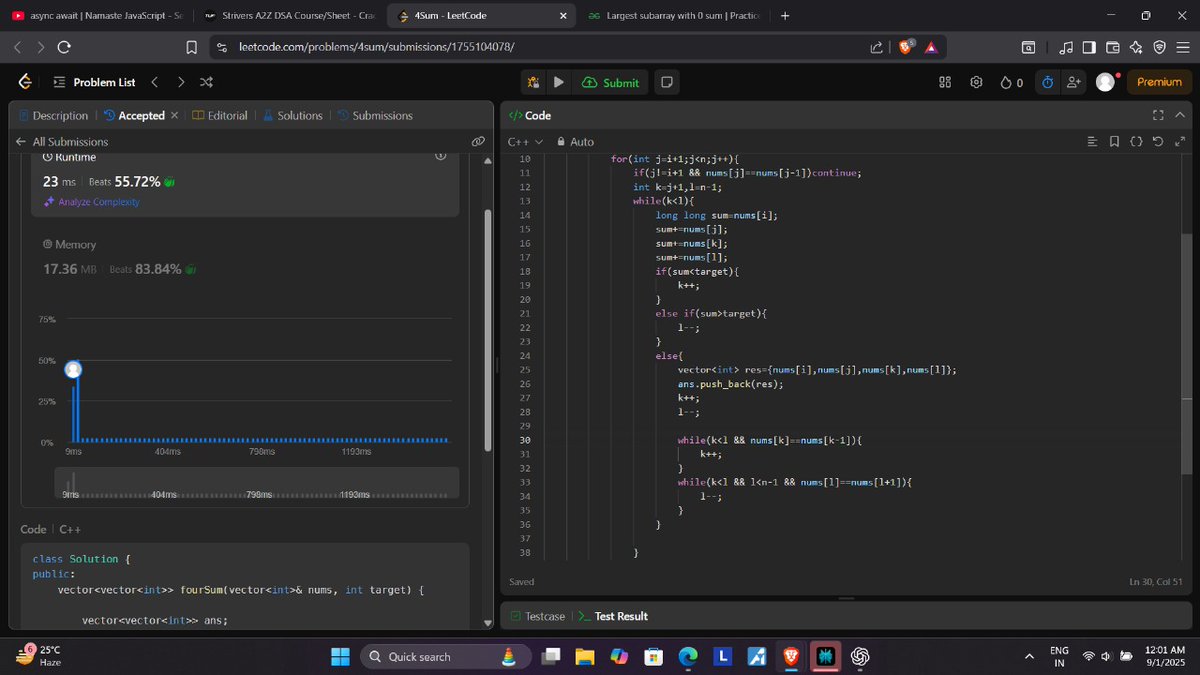This screenshot has width=1200, height=675.
Task: Open the Editorial tab
Action: click(220, 116)
